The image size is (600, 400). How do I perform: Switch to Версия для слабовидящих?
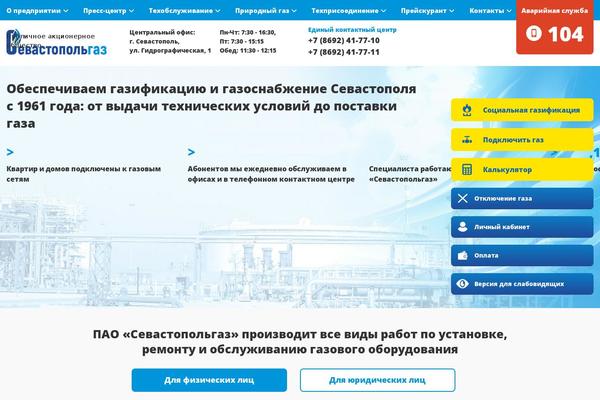click(x=522, y=284)
